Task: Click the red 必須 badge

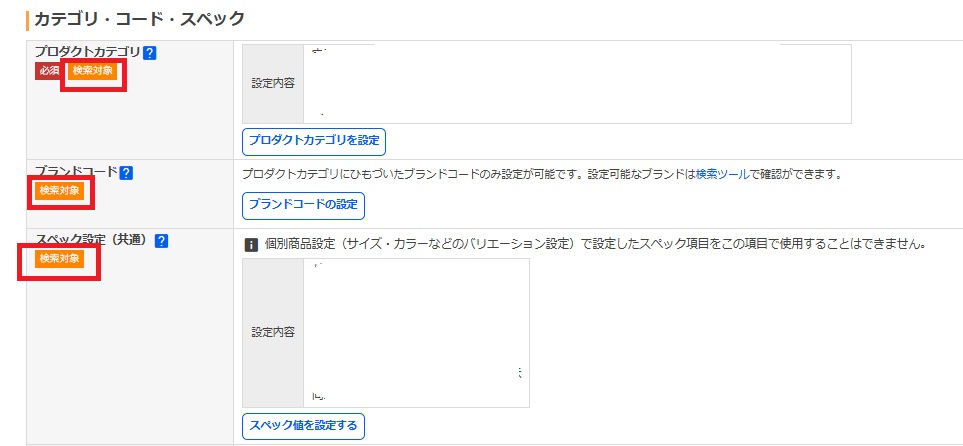Action: click(x=48, y=71)
